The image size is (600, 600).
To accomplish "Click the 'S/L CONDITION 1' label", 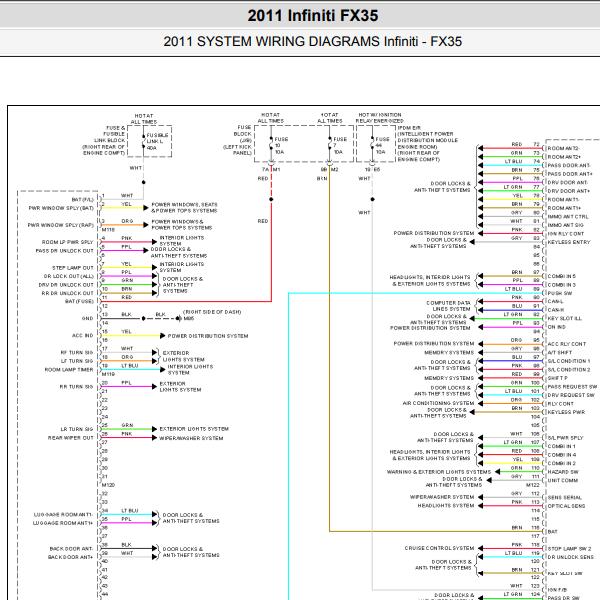I will pyautogui.click(x=569, y=361).
